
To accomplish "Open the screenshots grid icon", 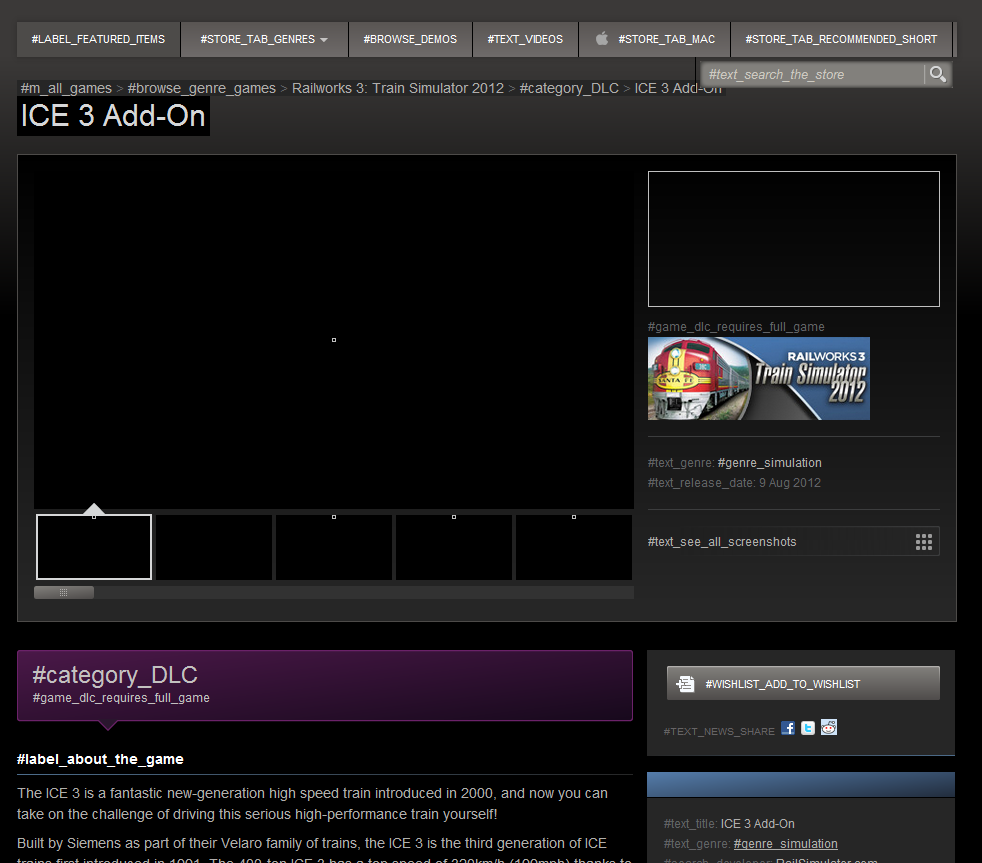I will coord(924,542).
